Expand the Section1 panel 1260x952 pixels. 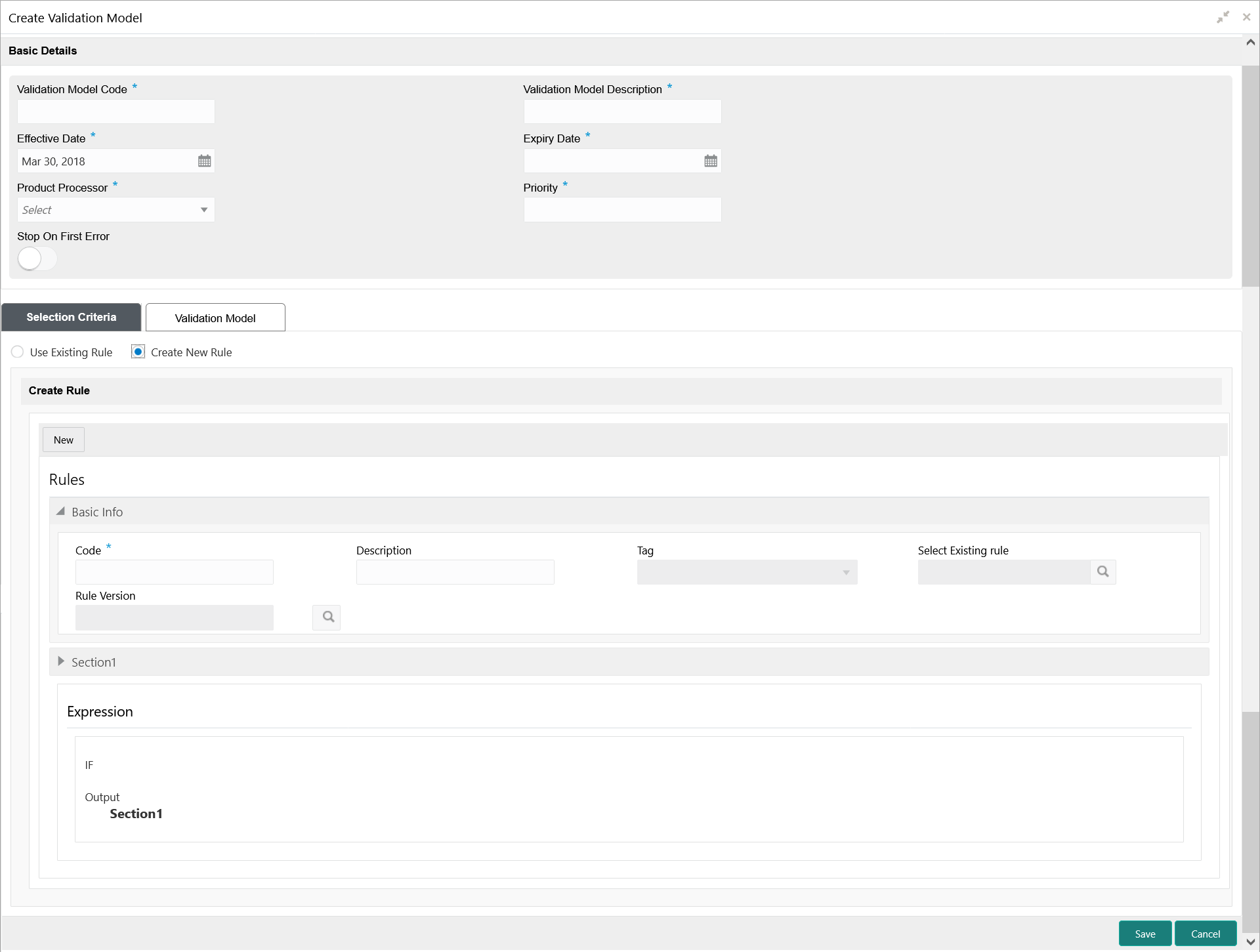click(x=61, y=661)
